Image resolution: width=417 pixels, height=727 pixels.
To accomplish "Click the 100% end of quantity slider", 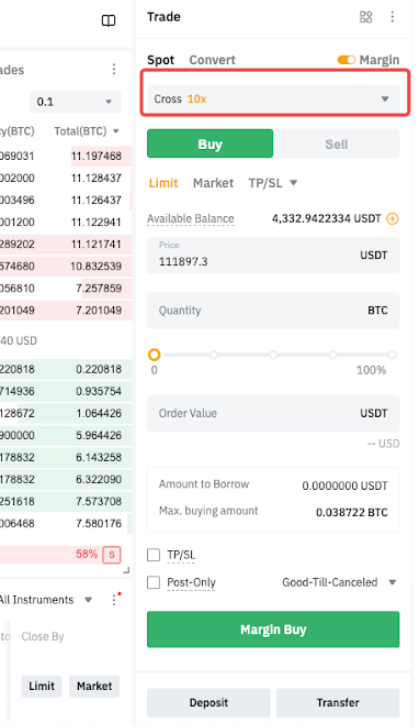I will coord(392,355).
